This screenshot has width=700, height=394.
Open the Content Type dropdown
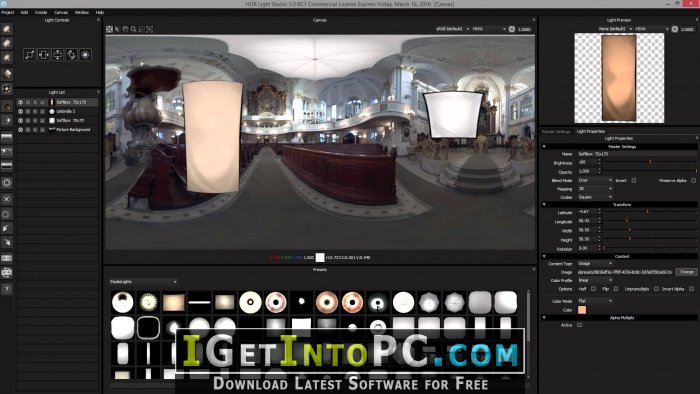click(595, 263)
